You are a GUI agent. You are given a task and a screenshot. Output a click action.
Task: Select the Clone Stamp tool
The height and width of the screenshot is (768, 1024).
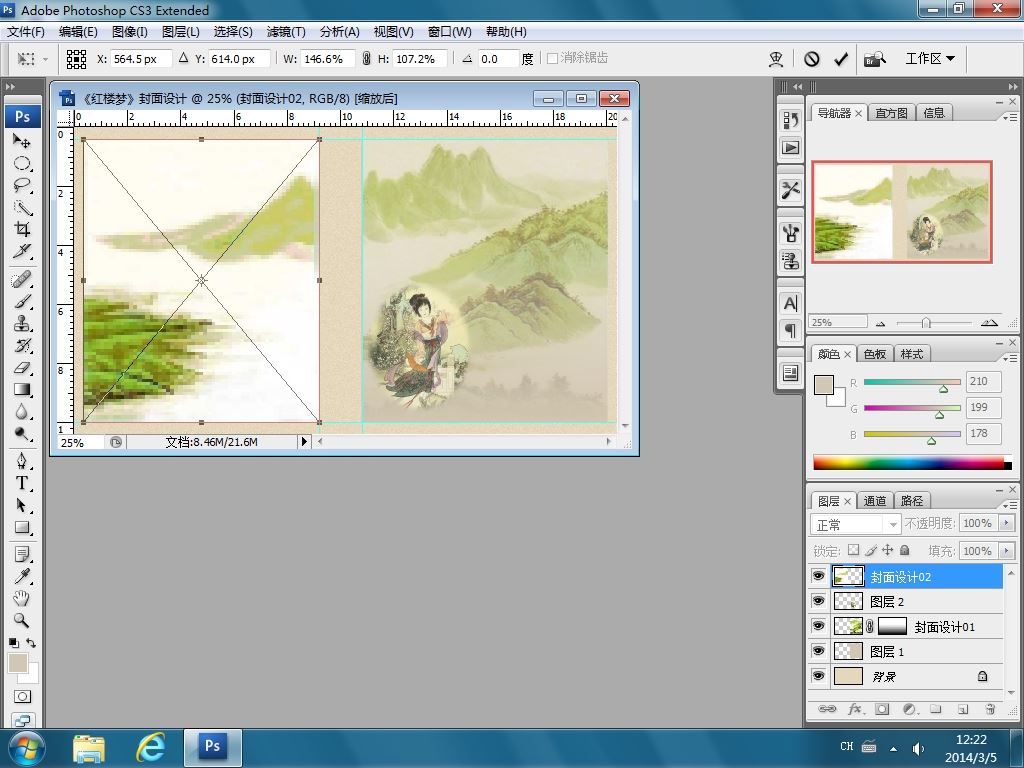[x=22, y=324]
